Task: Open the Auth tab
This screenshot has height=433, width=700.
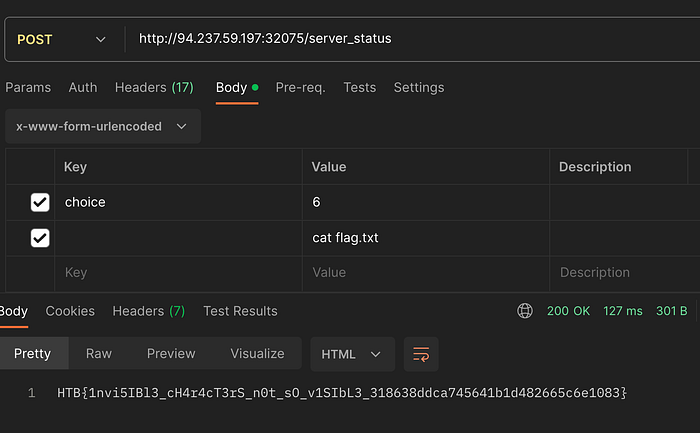Action: (83, 87)
